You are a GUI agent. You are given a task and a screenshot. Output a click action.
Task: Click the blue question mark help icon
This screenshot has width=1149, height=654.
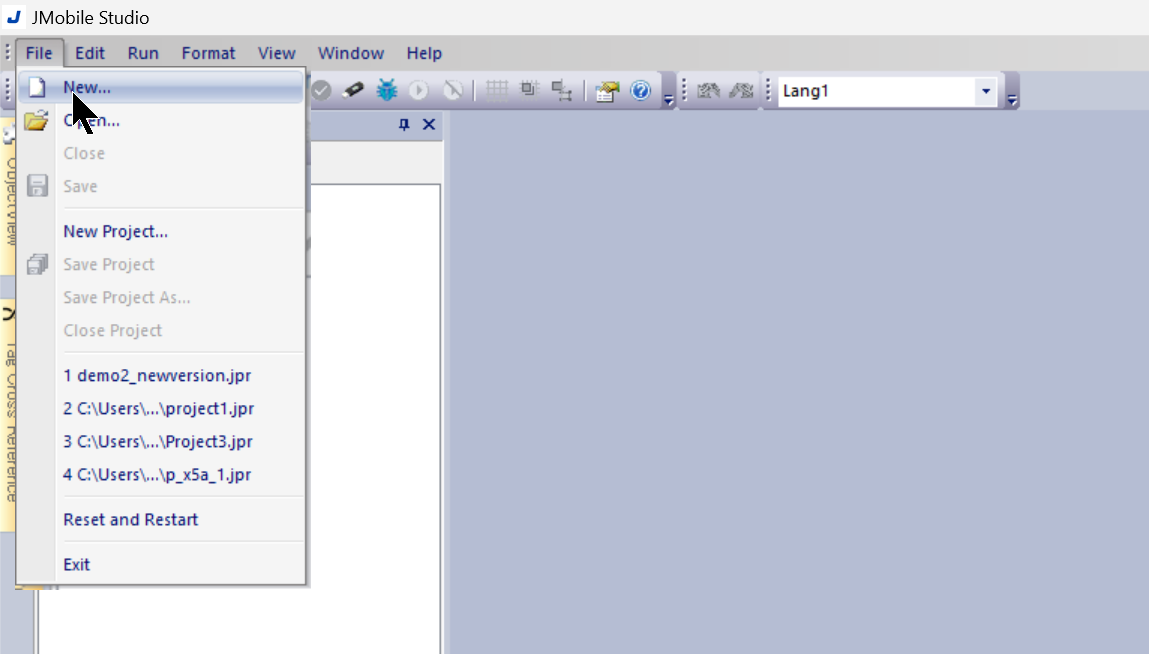point(640,90)
